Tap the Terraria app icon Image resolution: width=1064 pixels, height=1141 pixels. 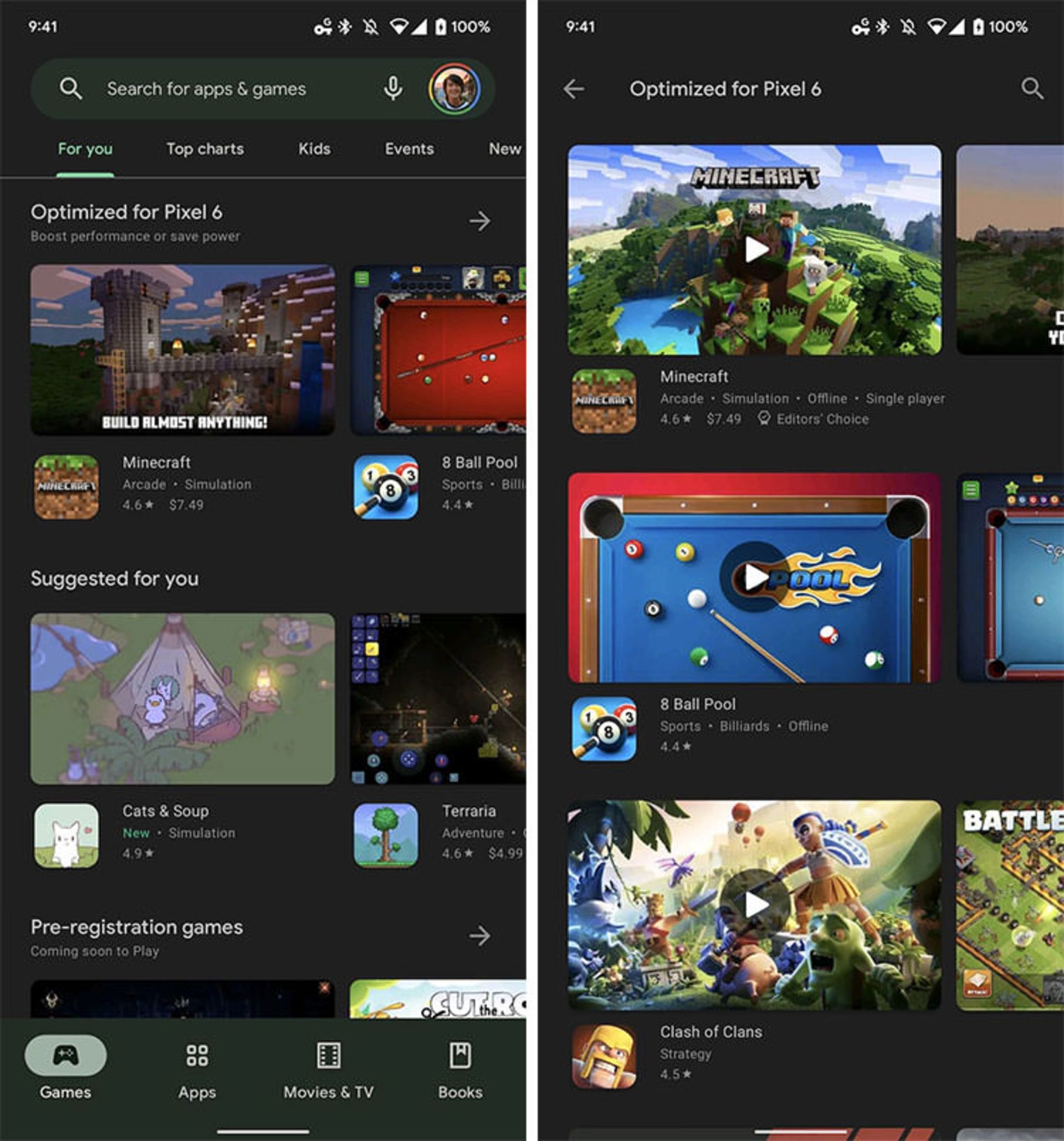click(x=386, y=835)
